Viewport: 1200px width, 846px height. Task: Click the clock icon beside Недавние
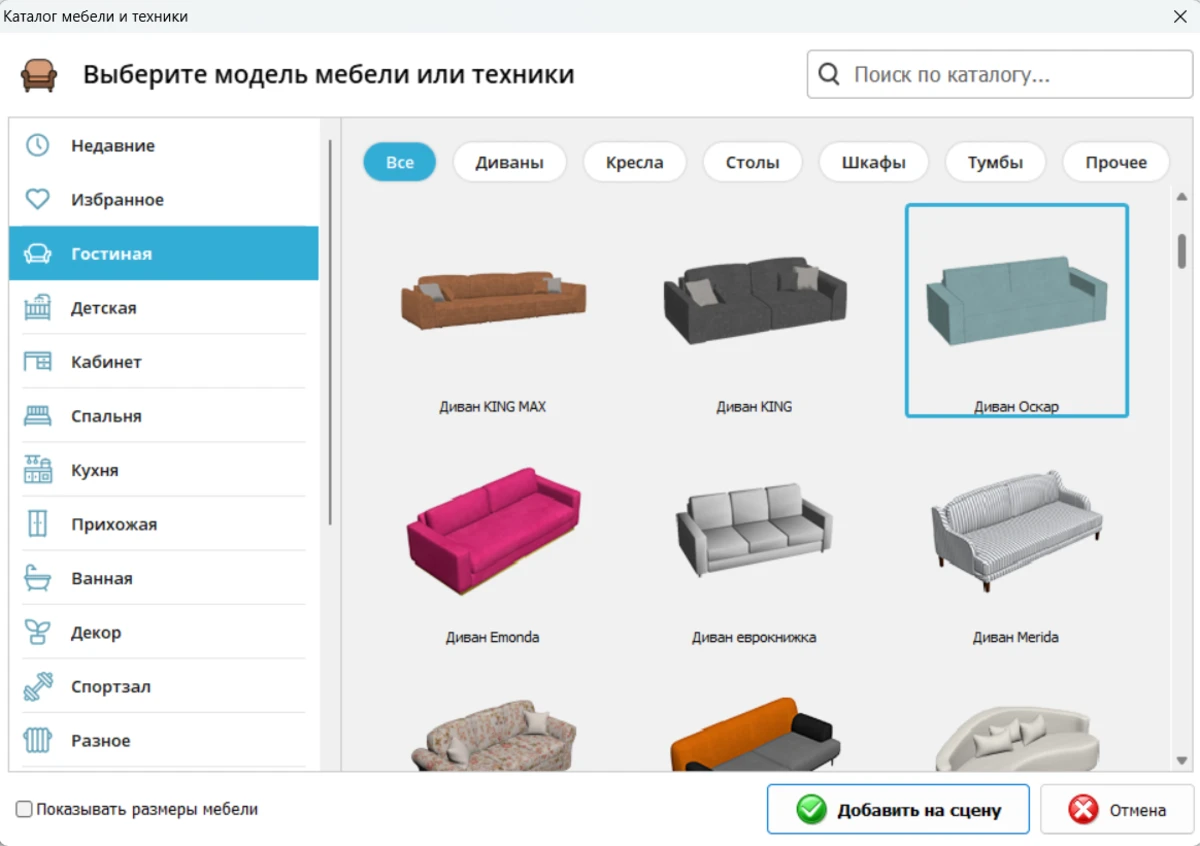pos(37,145)
